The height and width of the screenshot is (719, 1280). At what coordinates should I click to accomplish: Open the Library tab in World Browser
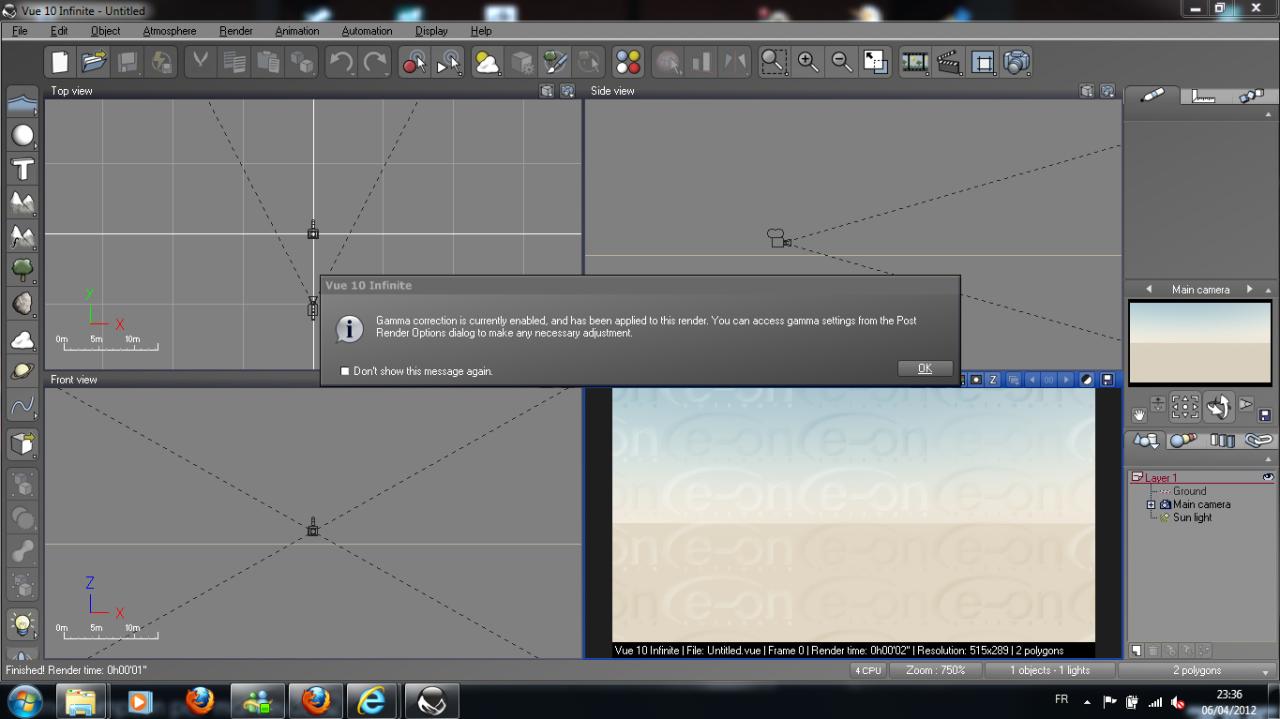1222,440
